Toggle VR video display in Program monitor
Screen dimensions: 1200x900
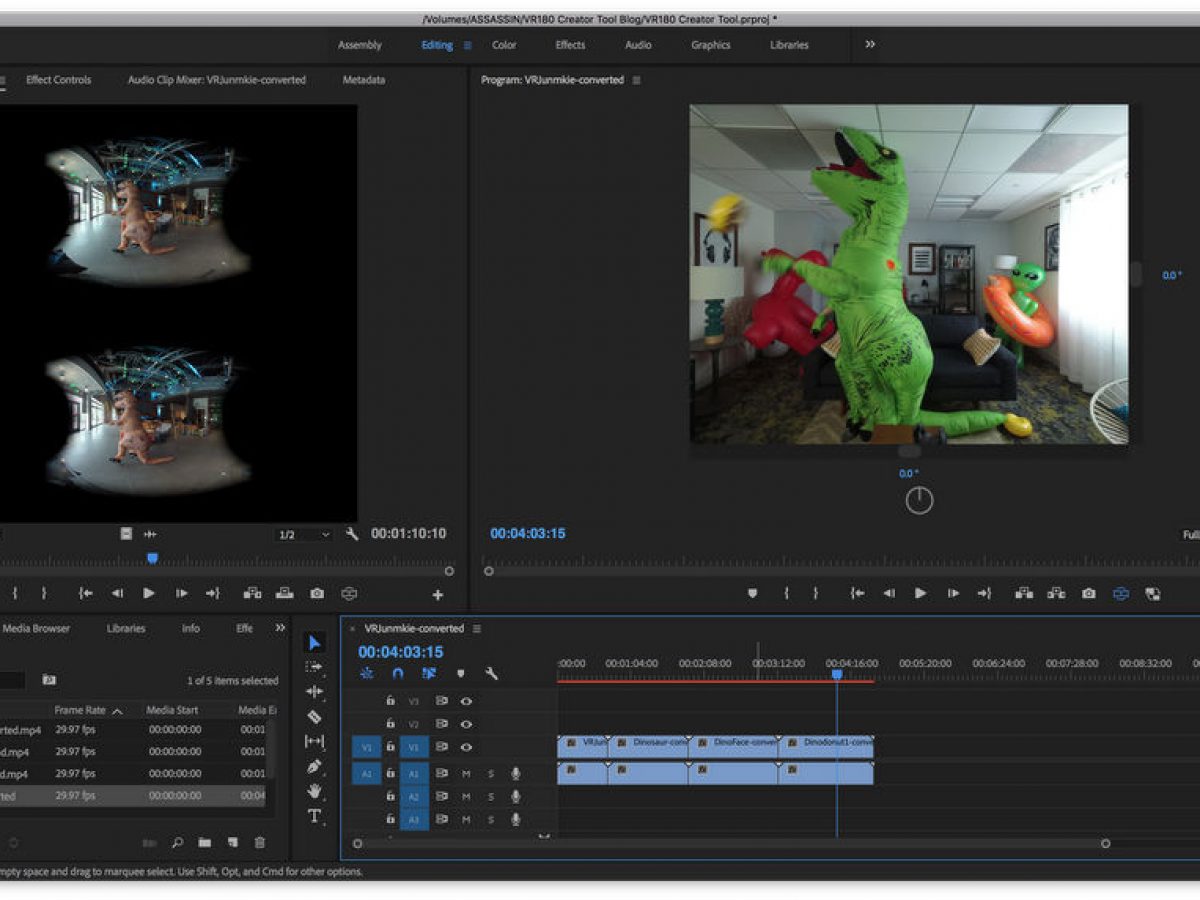pos(1120,593)
